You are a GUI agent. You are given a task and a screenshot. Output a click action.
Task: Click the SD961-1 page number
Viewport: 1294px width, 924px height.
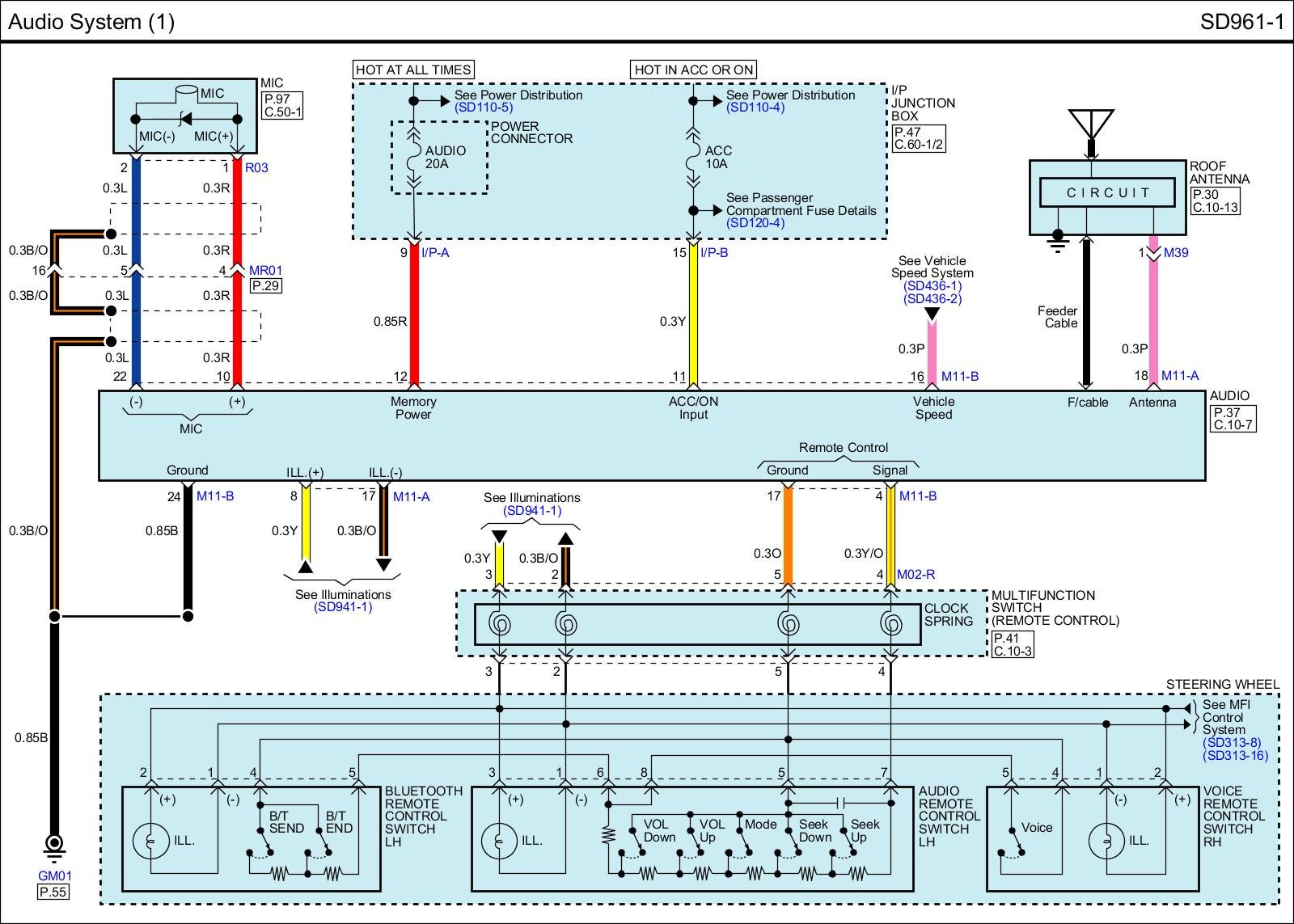tap(1241, 22)
